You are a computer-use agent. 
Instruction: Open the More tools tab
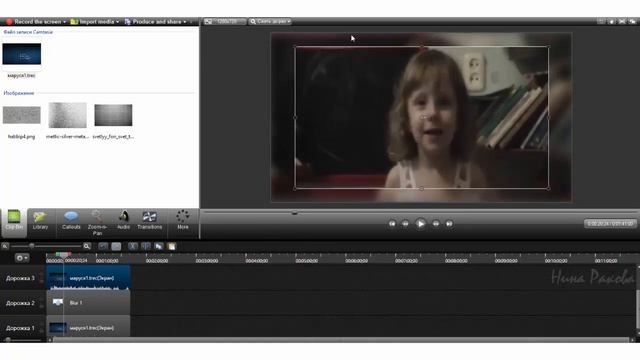pos(182,221)
